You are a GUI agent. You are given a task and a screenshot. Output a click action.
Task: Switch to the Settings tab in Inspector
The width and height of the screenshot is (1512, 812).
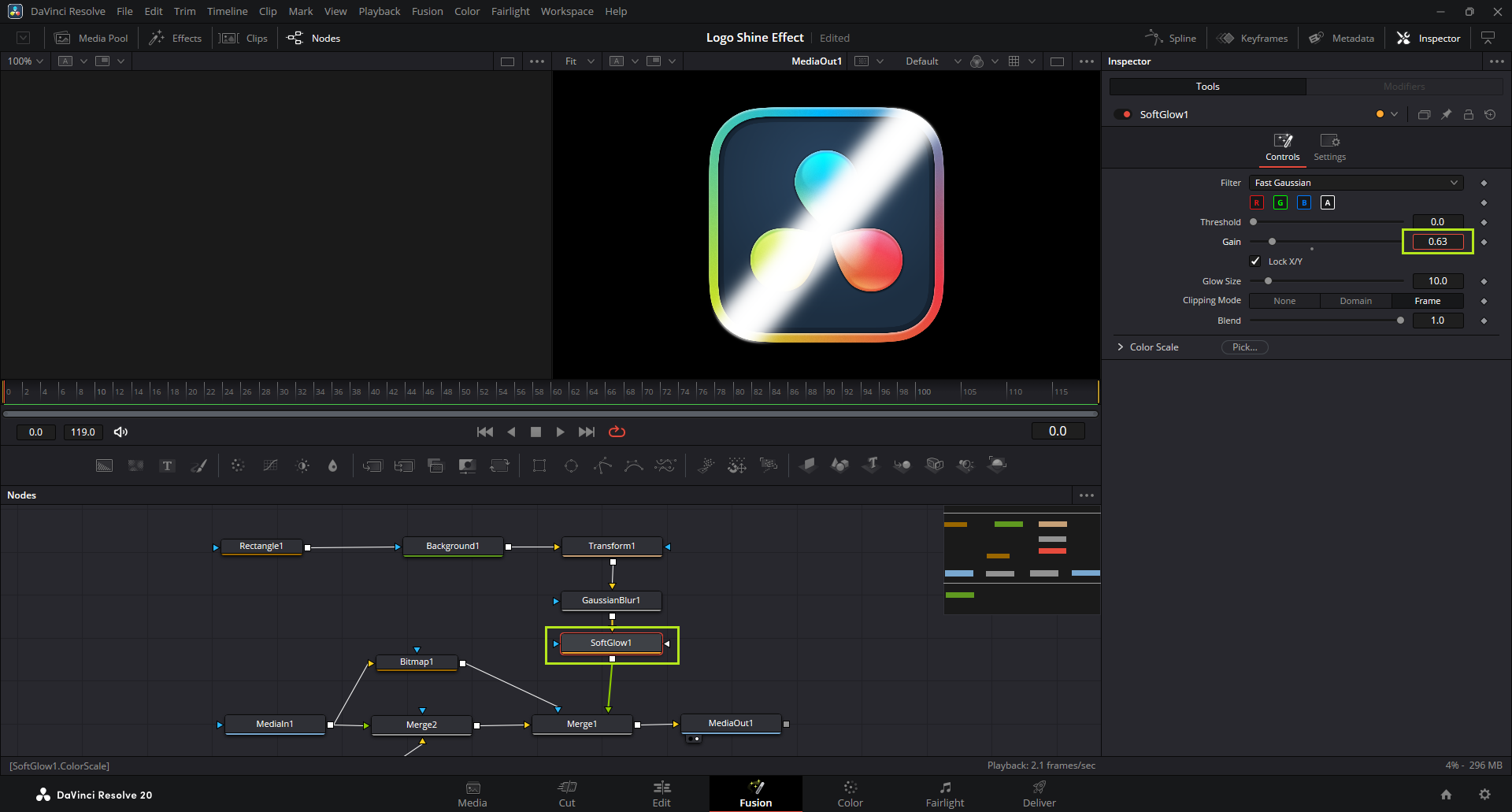pos(1329,146)
